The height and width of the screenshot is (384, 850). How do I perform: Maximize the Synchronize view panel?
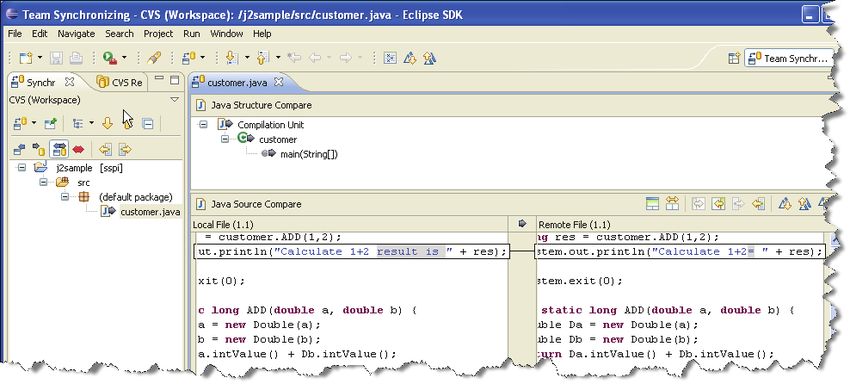click(x=175, y=80)
